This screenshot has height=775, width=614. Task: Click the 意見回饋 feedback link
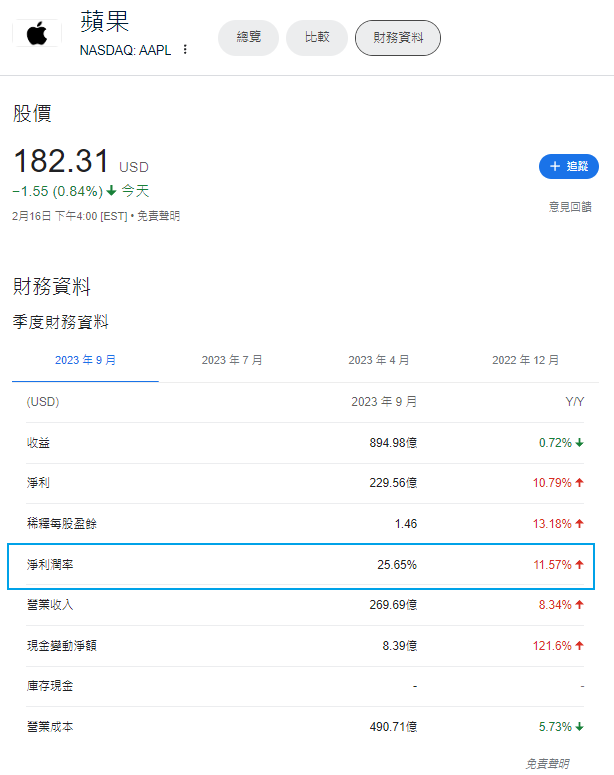pos(570,207)
